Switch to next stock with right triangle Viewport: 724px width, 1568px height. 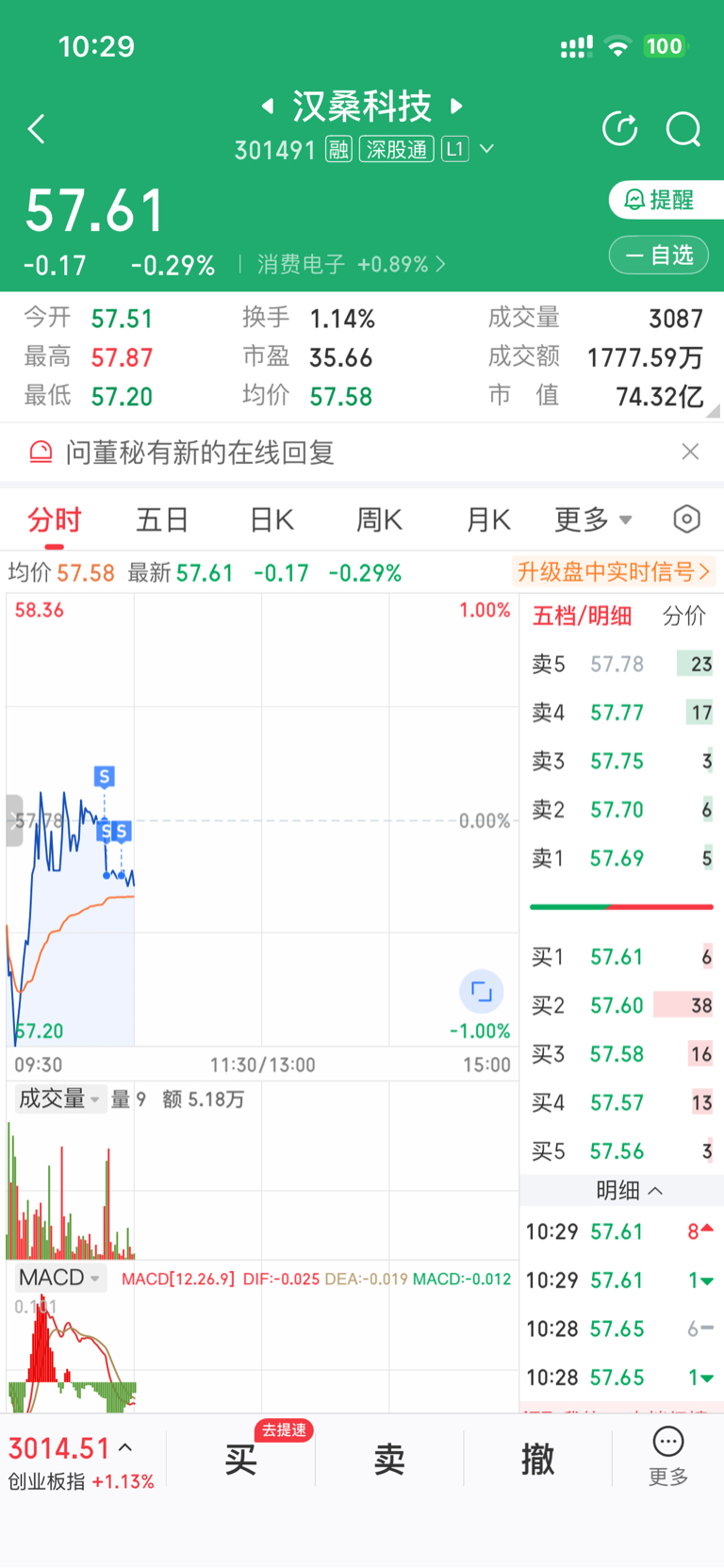(457, 106)
